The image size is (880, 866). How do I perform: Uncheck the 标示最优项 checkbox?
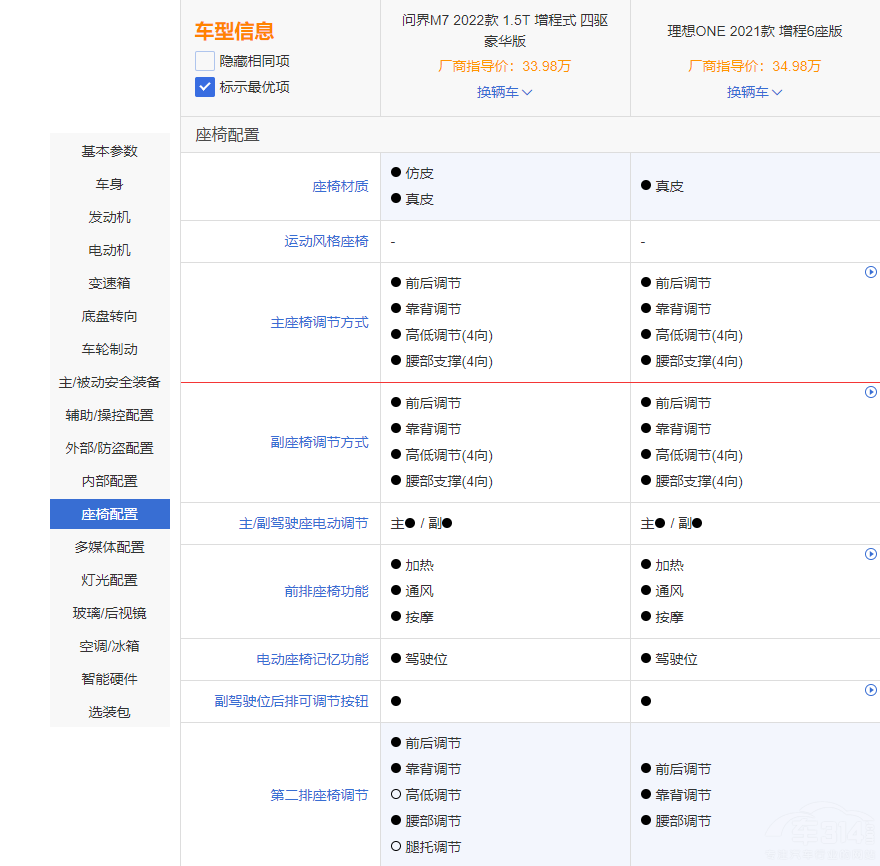pos(205,87)
